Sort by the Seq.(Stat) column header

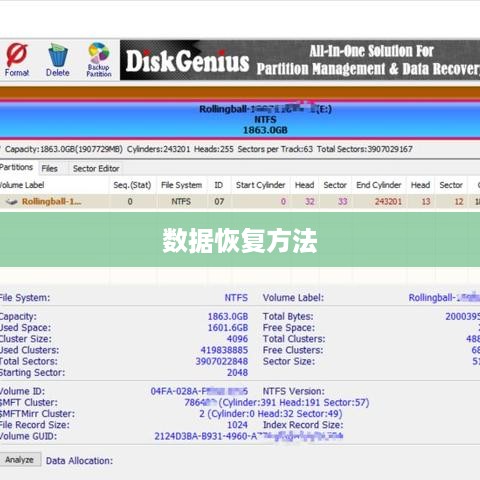(x=132, y=185)
